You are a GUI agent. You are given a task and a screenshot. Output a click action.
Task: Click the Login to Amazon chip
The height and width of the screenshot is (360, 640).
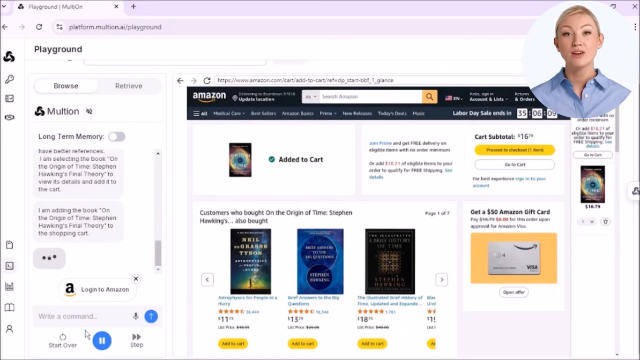[97, 289]
